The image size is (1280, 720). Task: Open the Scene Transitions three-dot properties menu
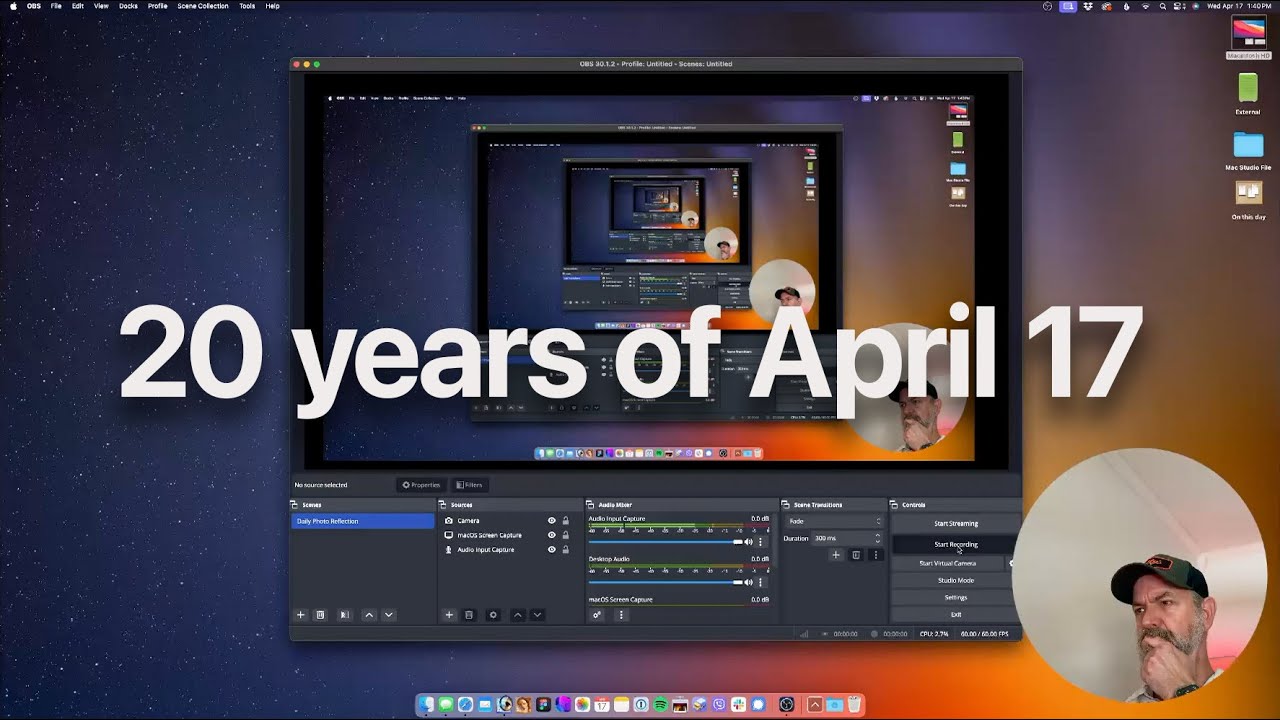pyautogui.click(x=876, y=555)
